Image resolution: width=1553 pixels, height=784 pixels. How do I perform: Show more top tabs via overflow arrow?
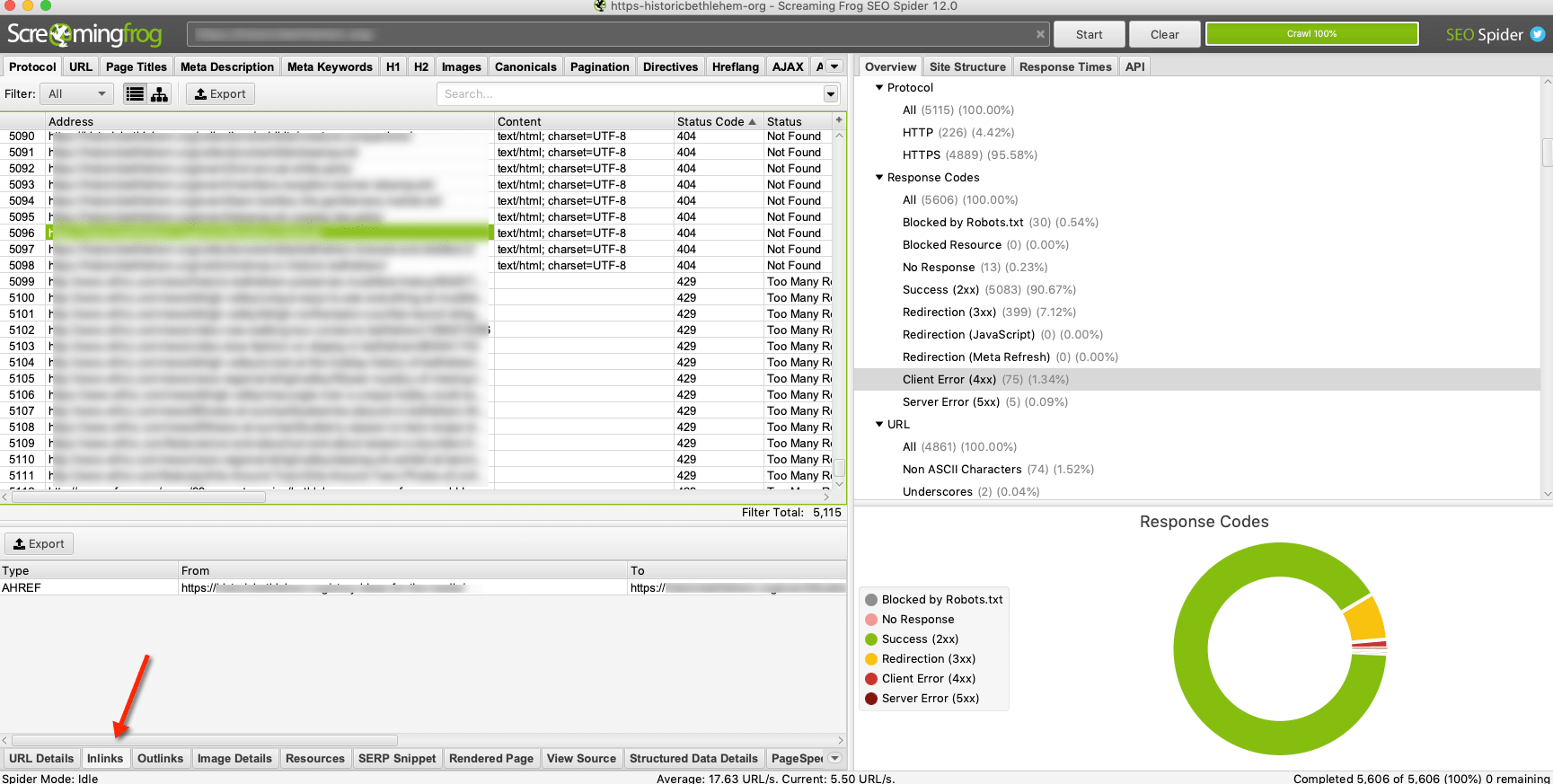coord(834,66)
